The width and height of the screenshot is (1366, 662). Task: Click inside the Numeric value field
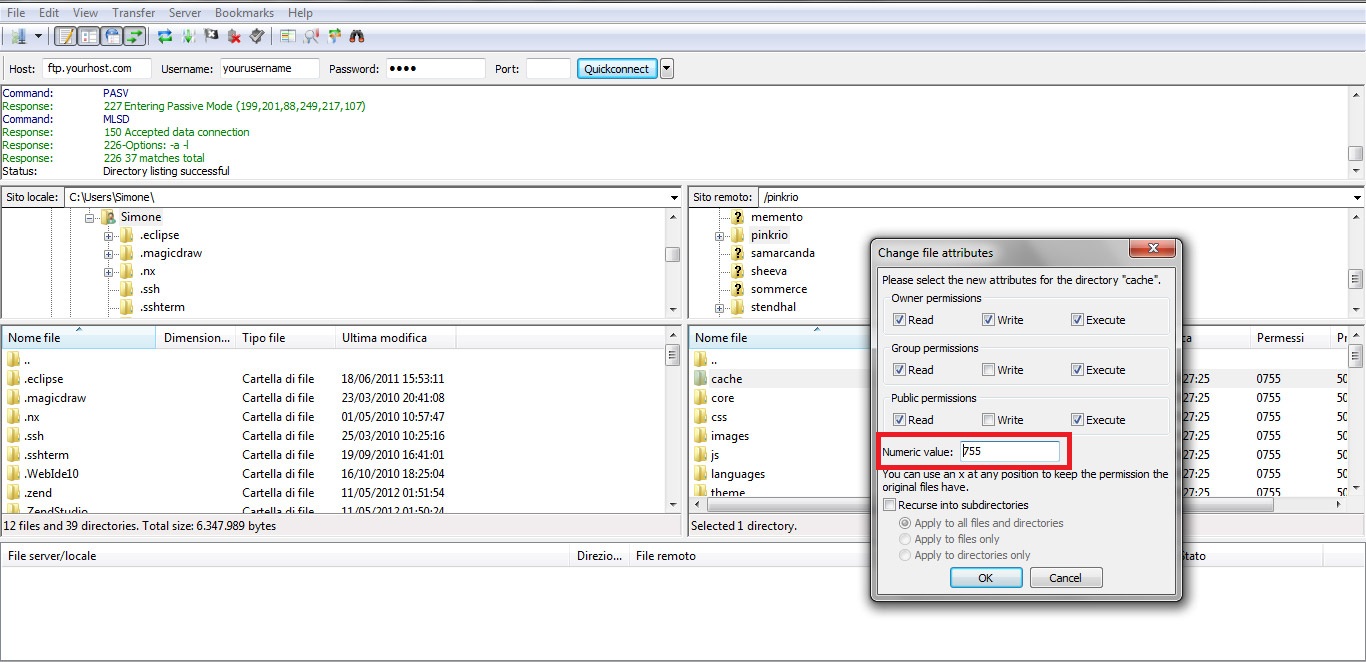point(1010,451)
